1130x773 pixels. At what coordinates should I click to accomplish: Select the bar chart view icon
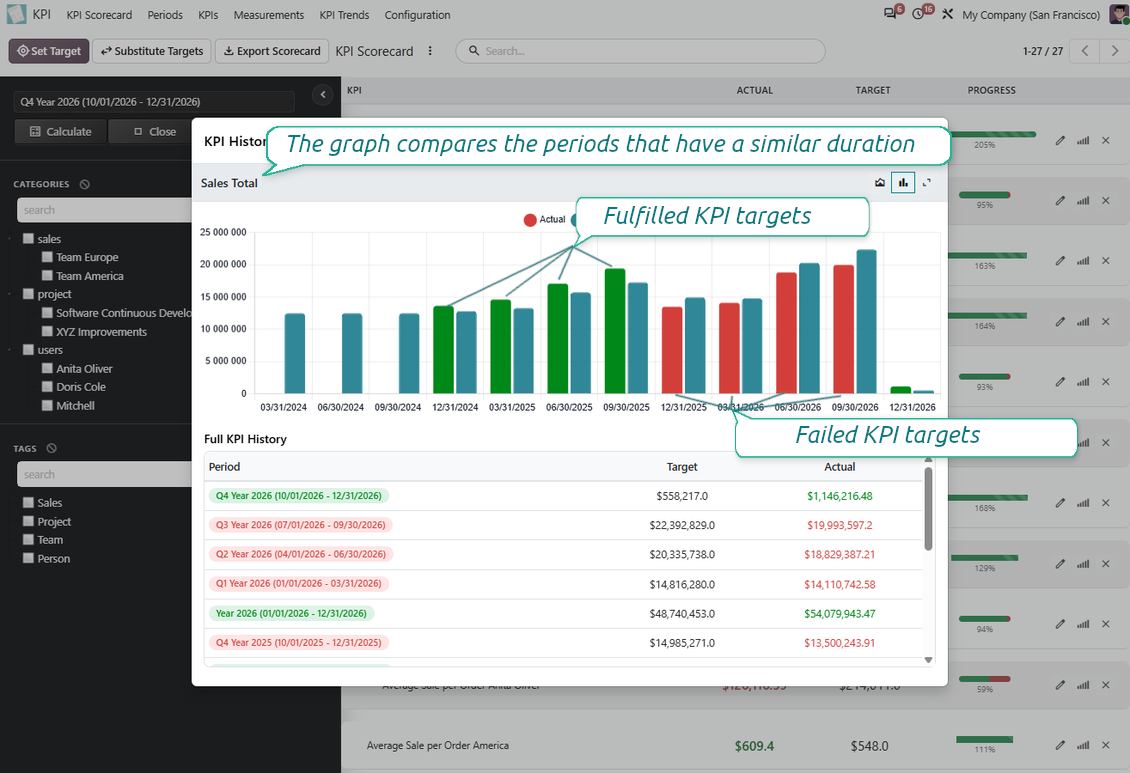pos(903,183)
